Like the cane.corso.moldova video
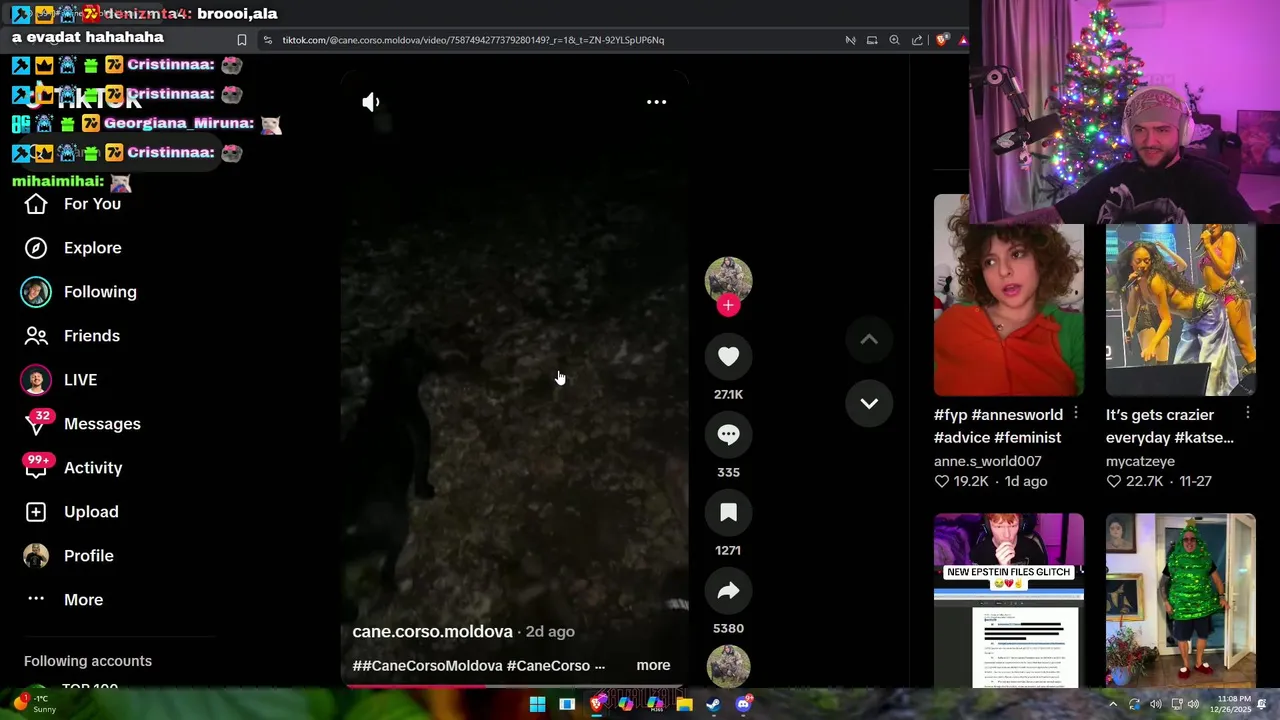The height and width of the screenshot is (720, 1280). [728, 357]
